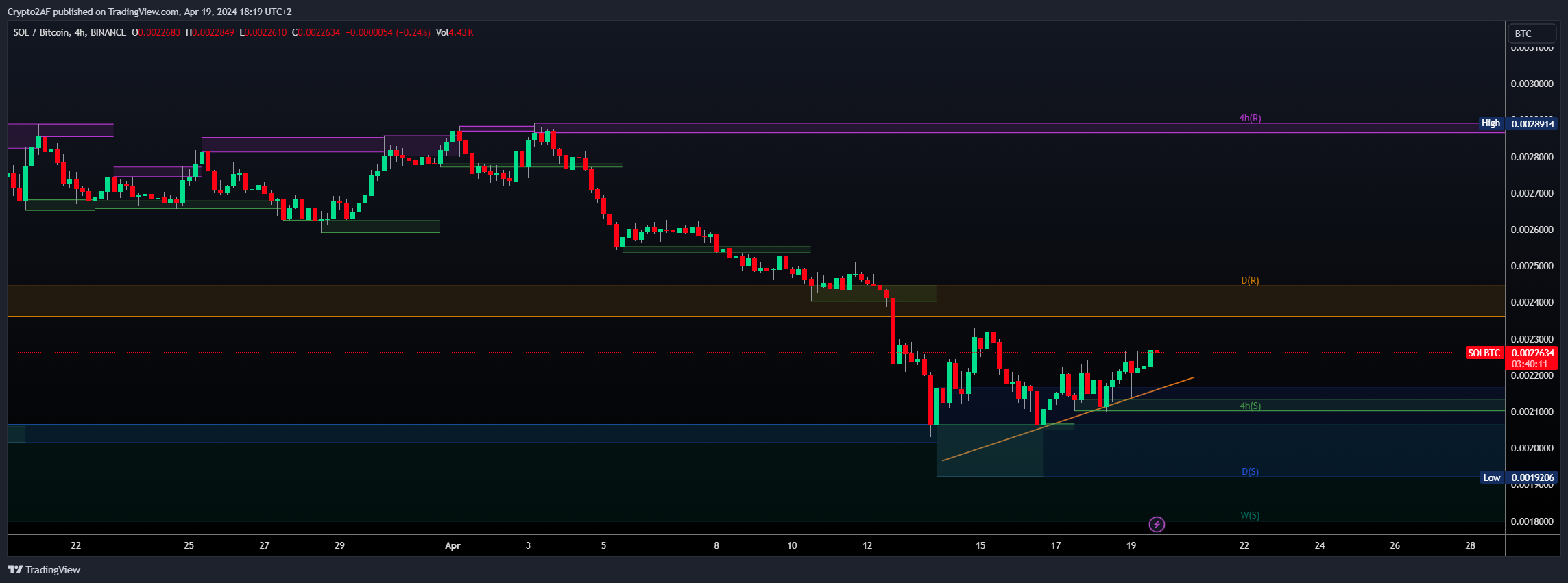
Task: Click the current price 0.0022634 label
Action: coord(1532,353)
